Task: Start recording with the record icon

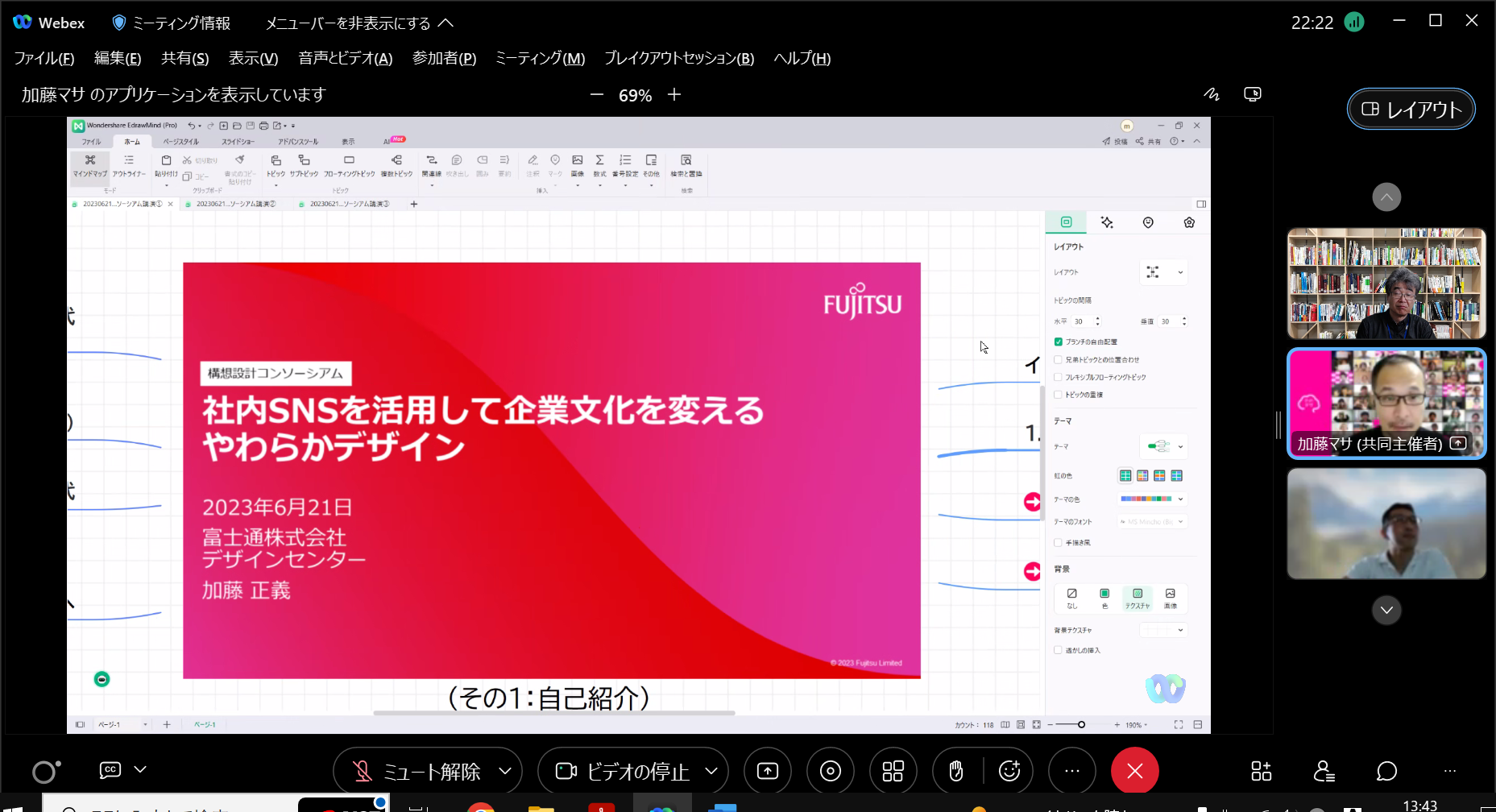Action: (x=830, y=771)
